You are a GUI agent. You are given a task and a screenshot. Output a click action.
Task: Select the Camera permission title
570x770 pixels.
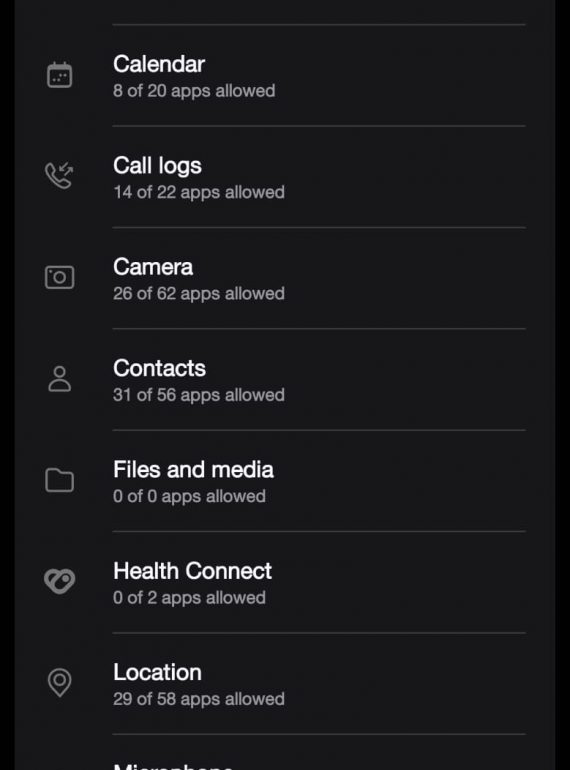point(153,267)
